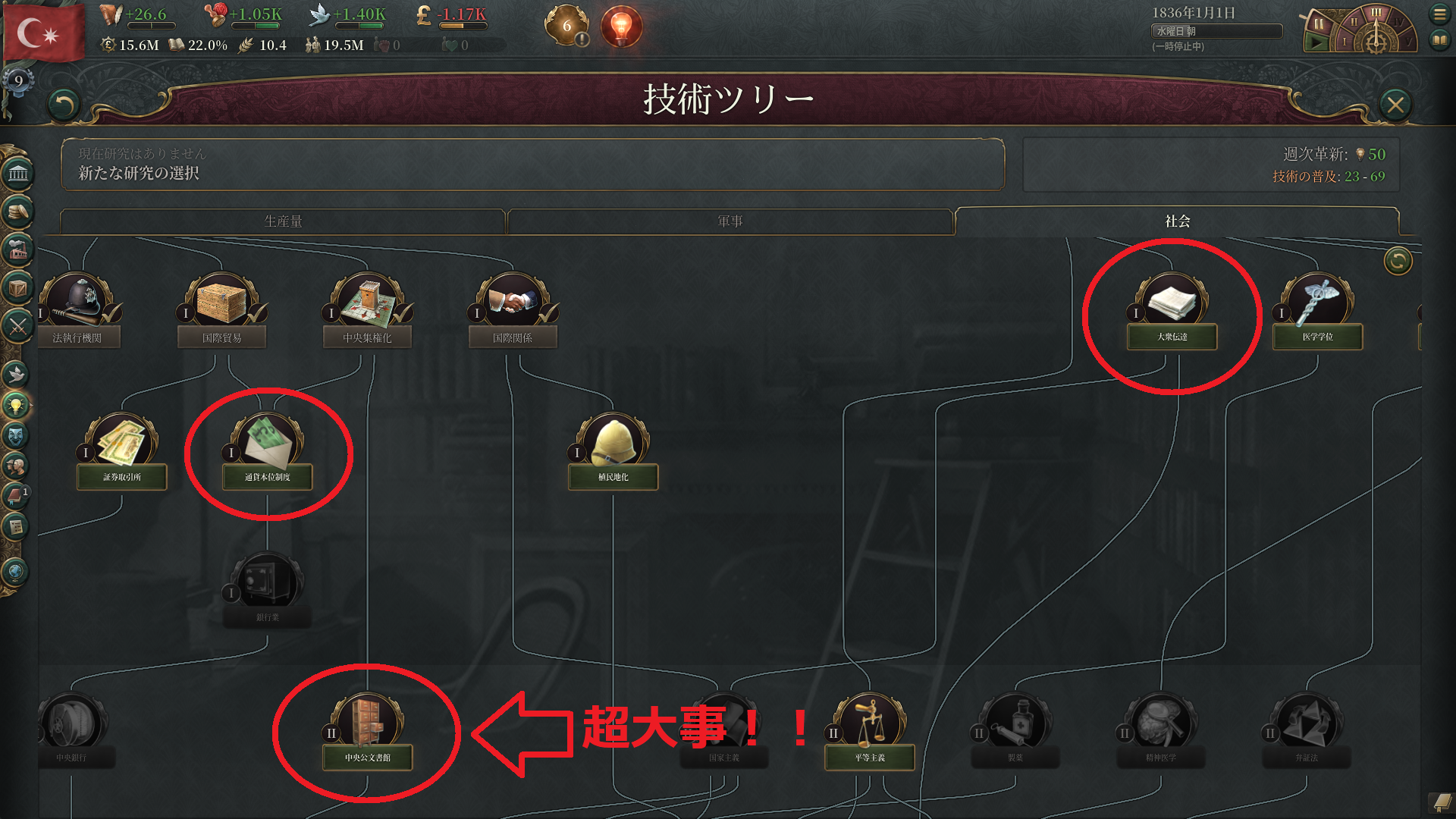
Task: Switch to the 生産量 tab
Action: pyautogui.click(x=283, y=221)
